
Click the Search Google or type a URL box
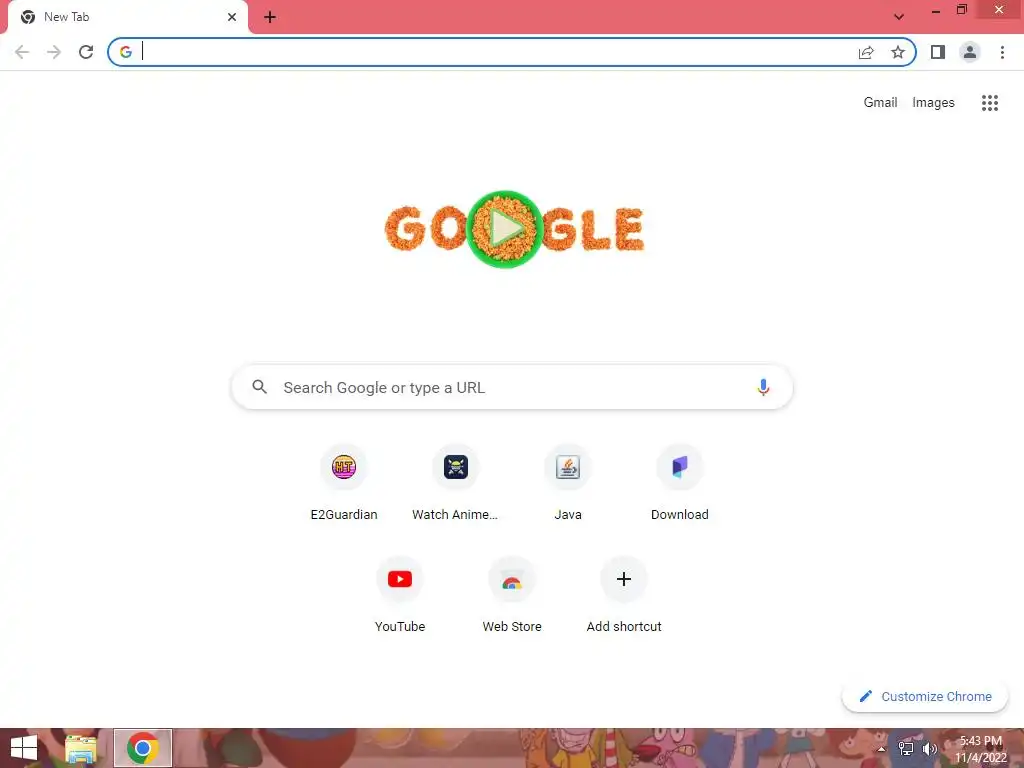(x=512, y=387)
